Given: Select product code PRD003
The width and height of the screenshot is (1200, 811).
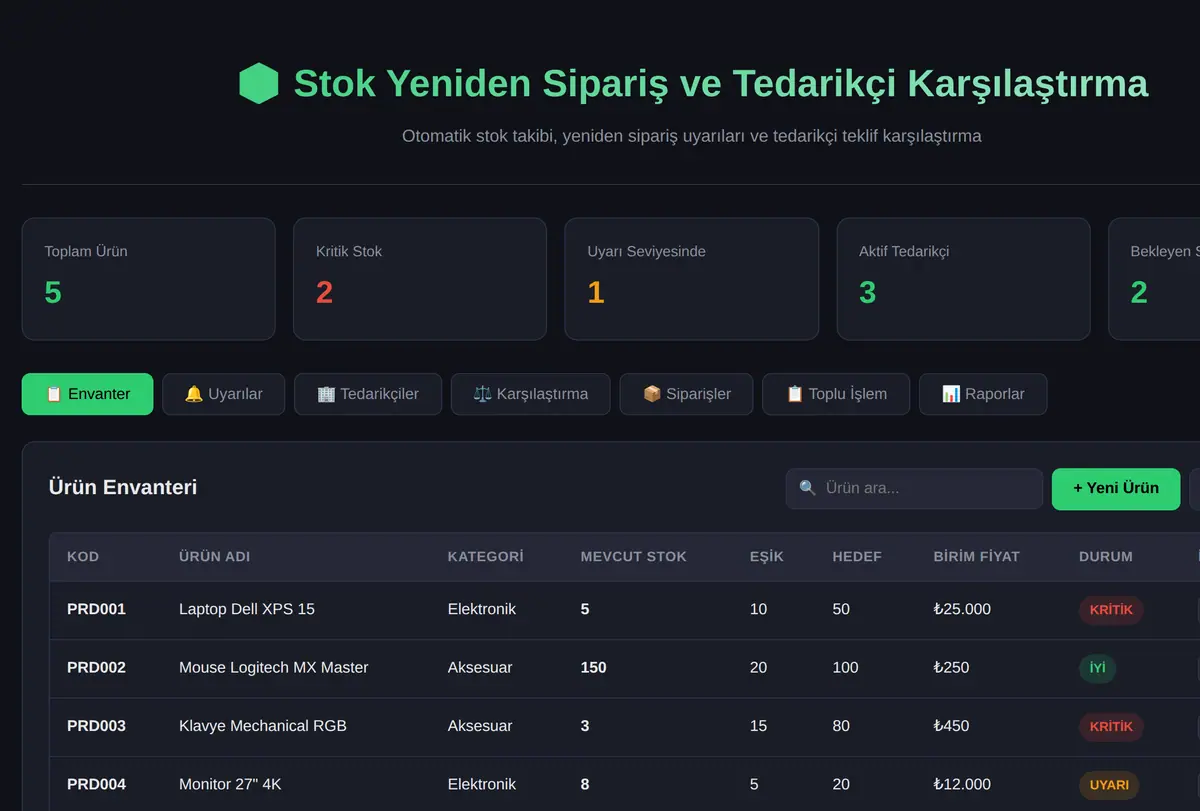Looking at the screenshot, I should [96, 726].
